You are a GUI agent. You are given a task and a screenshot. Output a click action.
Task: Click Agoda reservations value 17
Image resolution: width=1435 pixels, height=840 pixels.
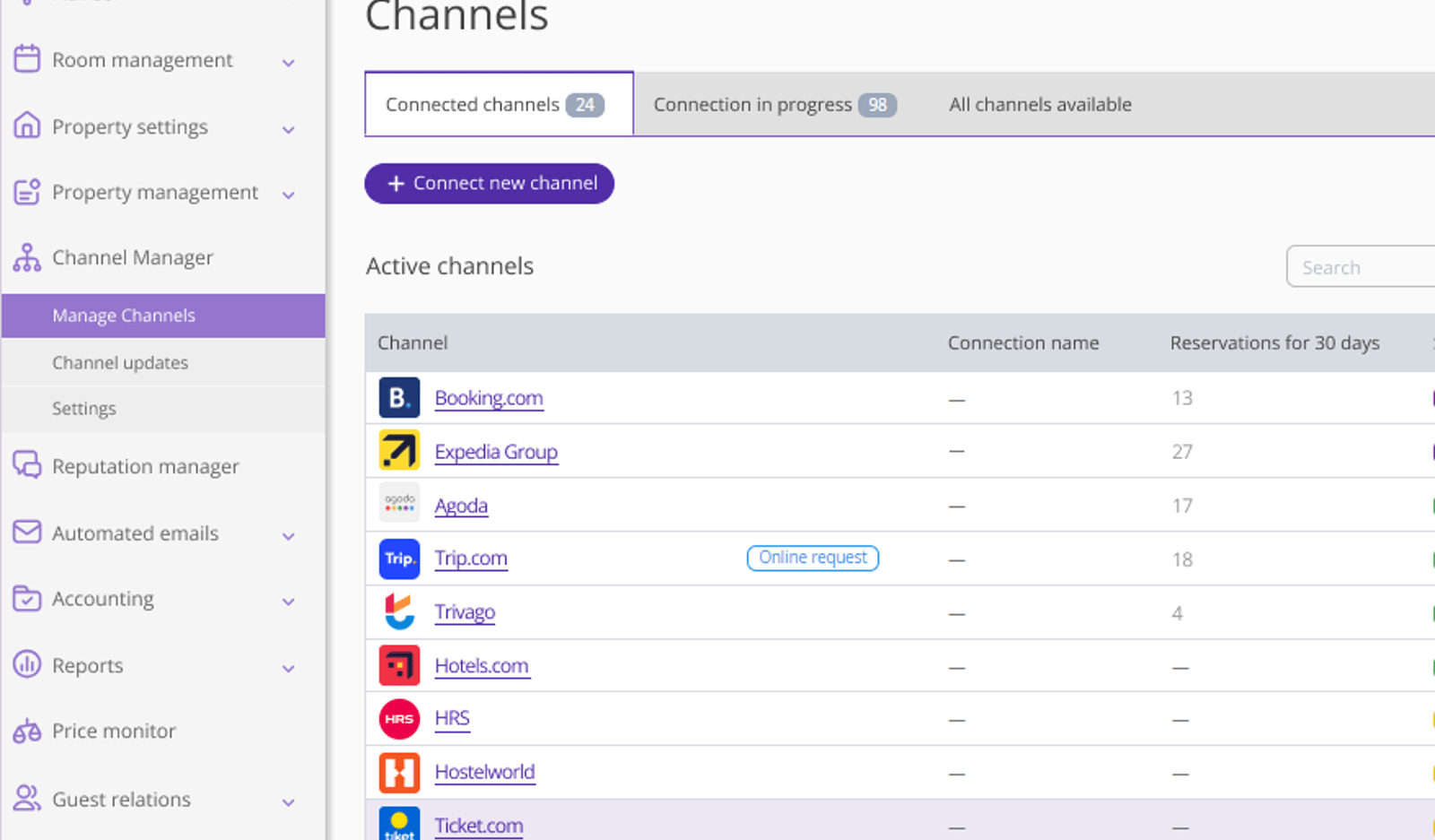point(1182,505)
